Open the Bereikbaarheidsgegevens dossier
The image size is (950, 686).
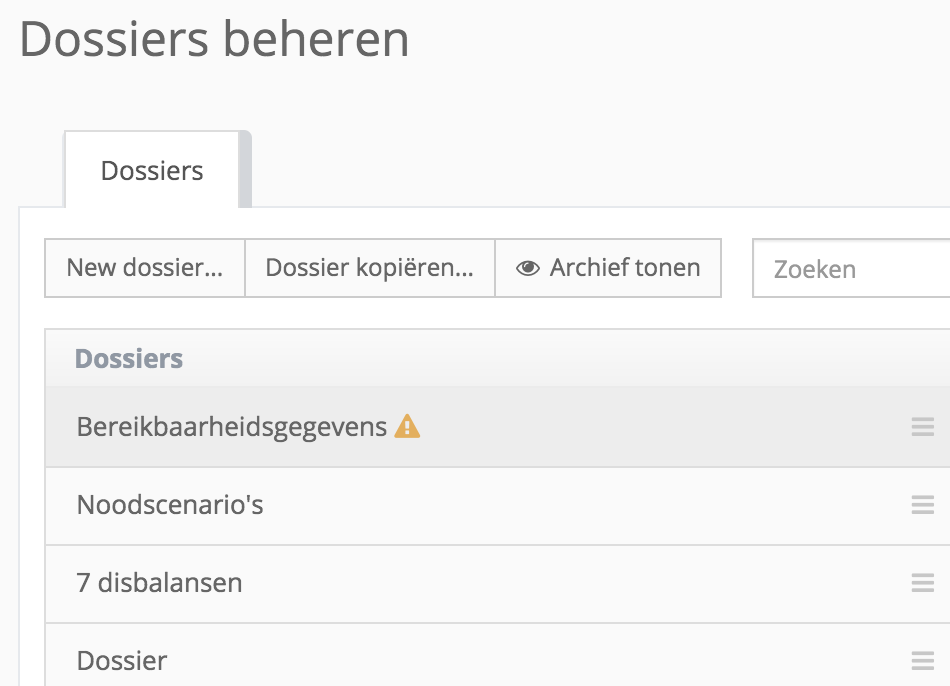pyautogui.click(x=497, y=427)
